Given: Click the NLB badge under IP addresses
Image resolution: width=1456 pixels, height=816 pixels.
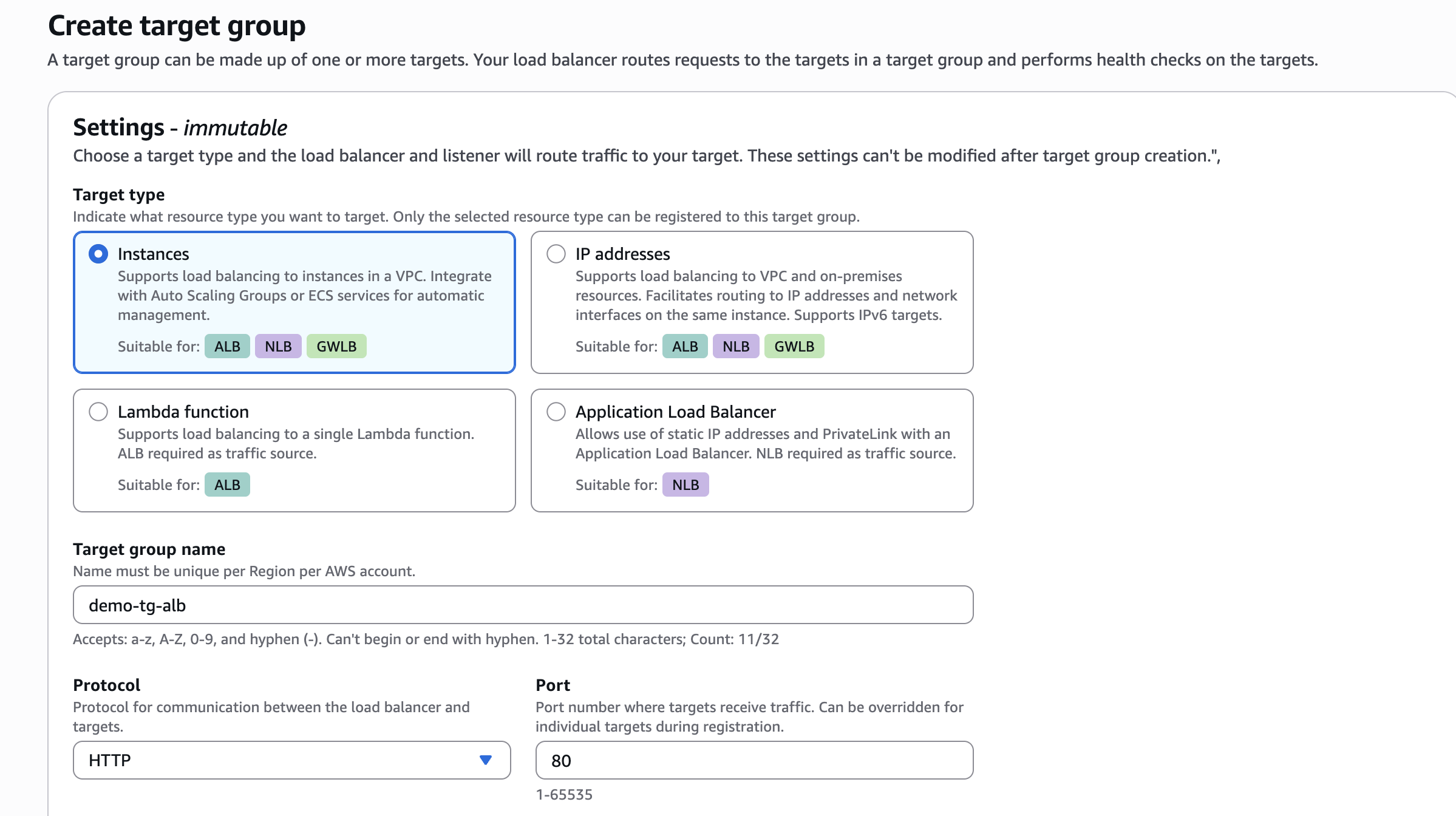Looking at the screenshot, I should pos(736,347).
